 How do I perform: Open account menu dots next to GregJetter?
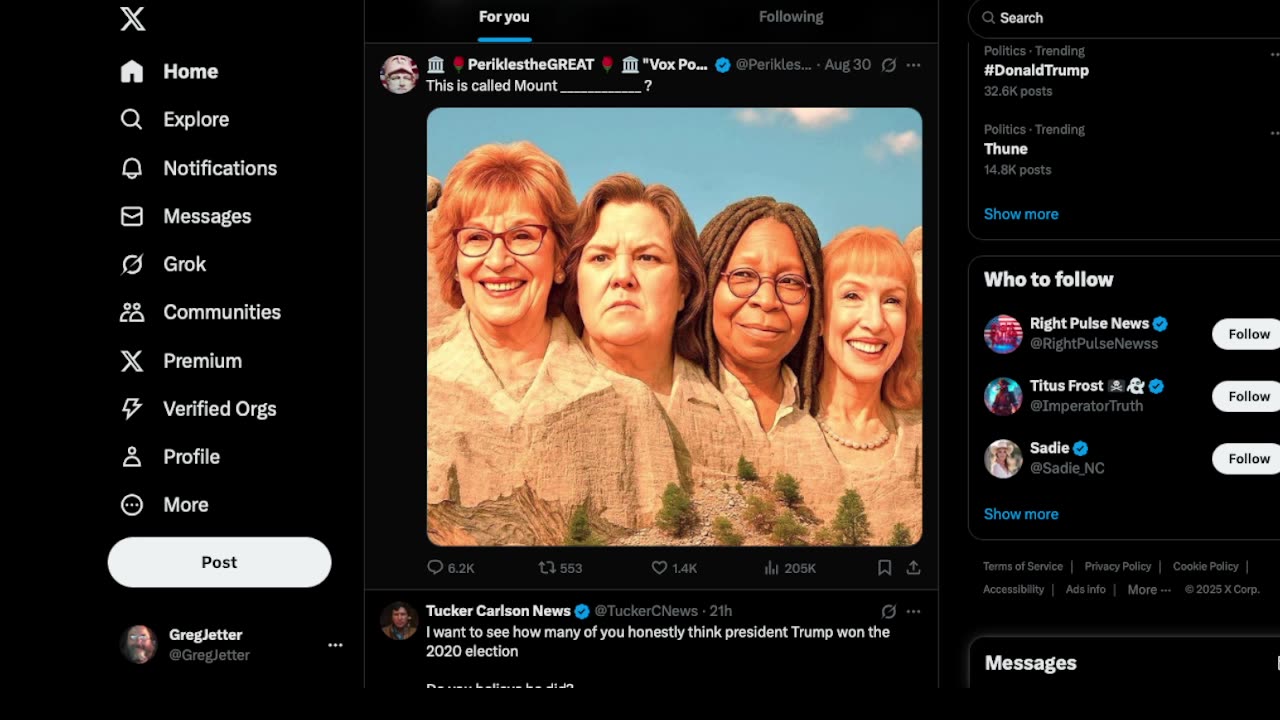pos(336,645)
